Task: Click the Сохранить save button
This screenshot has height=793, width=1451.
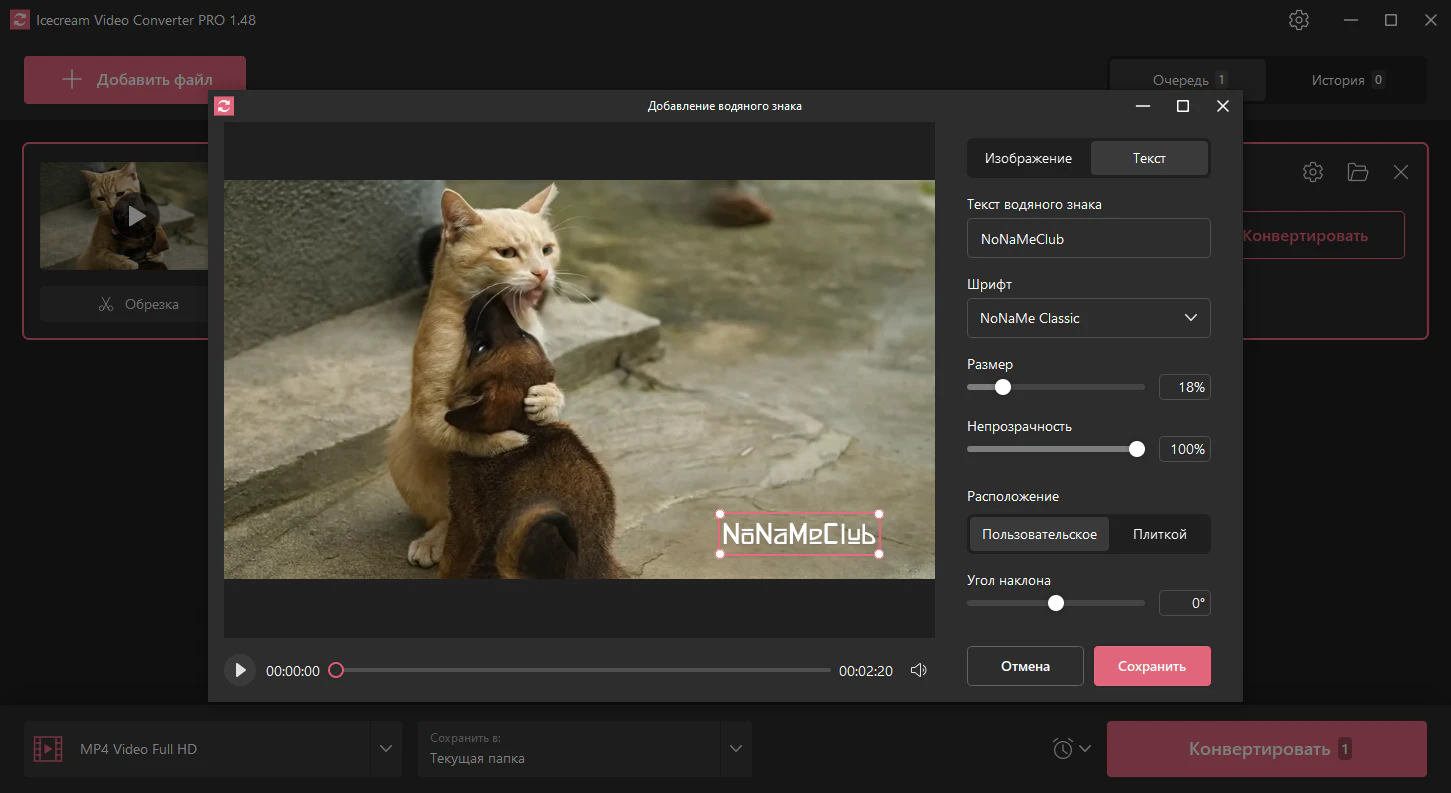Action: tap(1151, 666)
